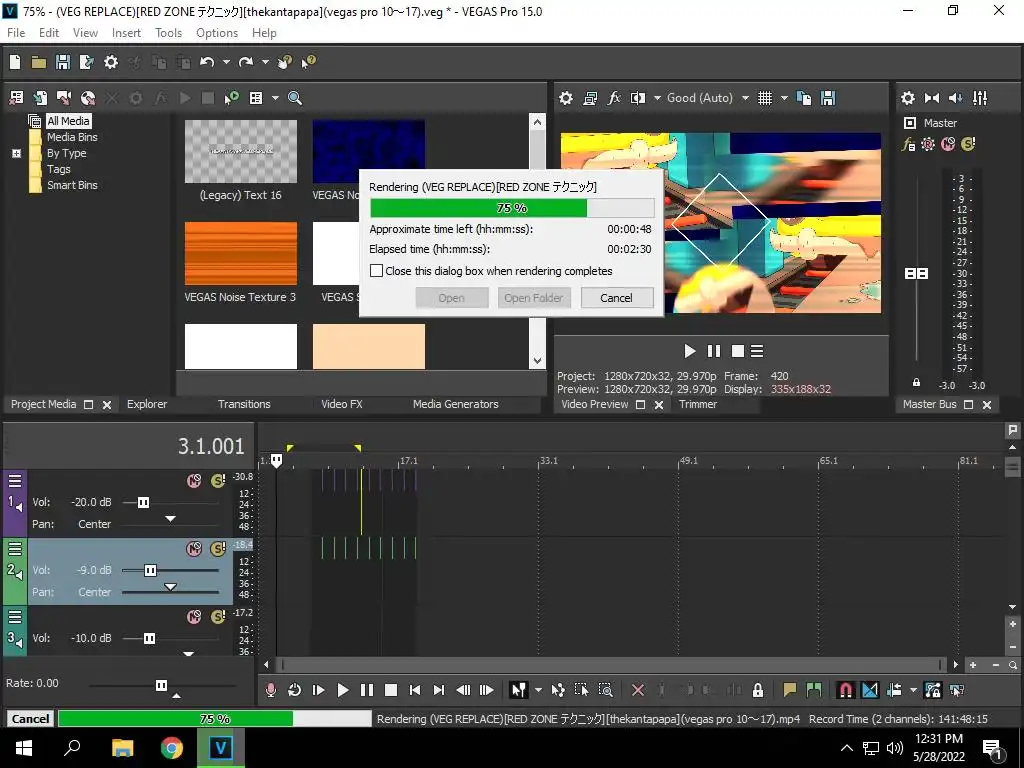1024x768 pixels.
Task: Click the Redo arrow icon
Action: (246, 62)
